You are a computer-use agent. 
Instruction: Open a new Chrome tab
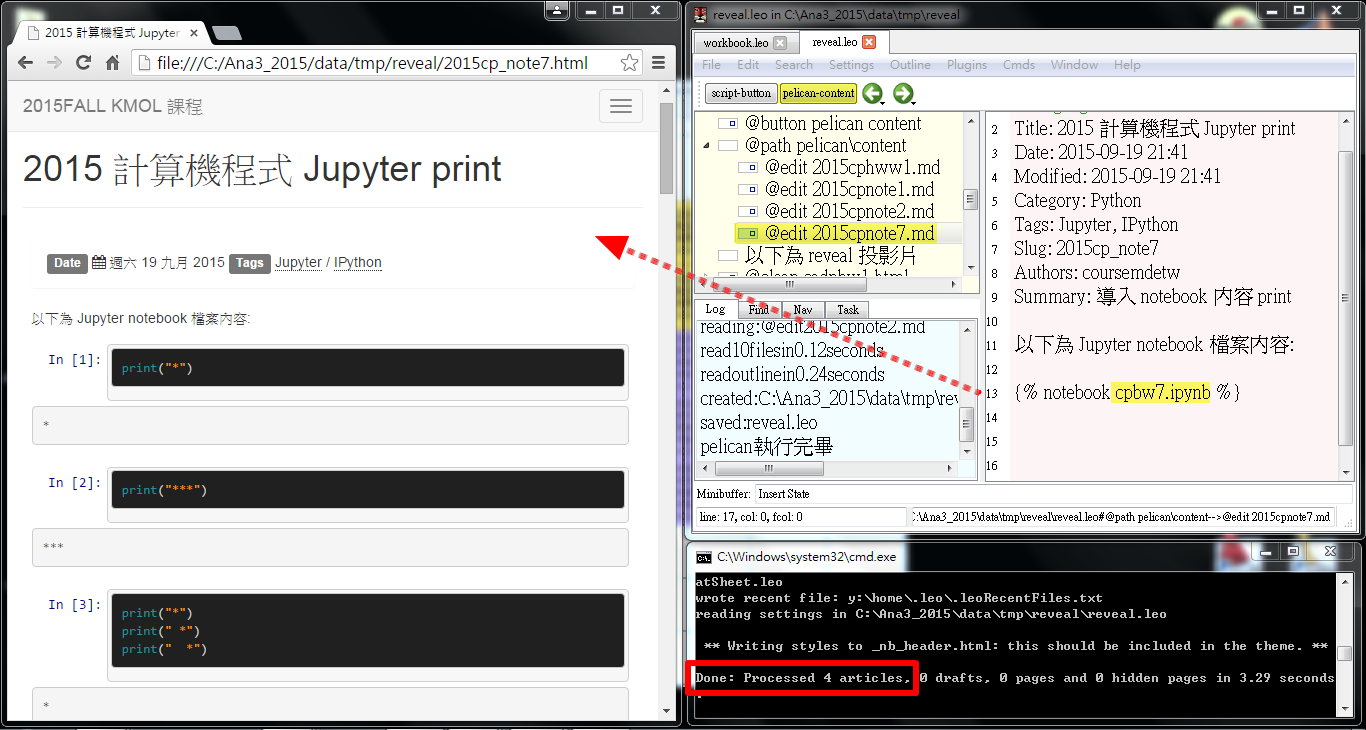click(226, 34)
